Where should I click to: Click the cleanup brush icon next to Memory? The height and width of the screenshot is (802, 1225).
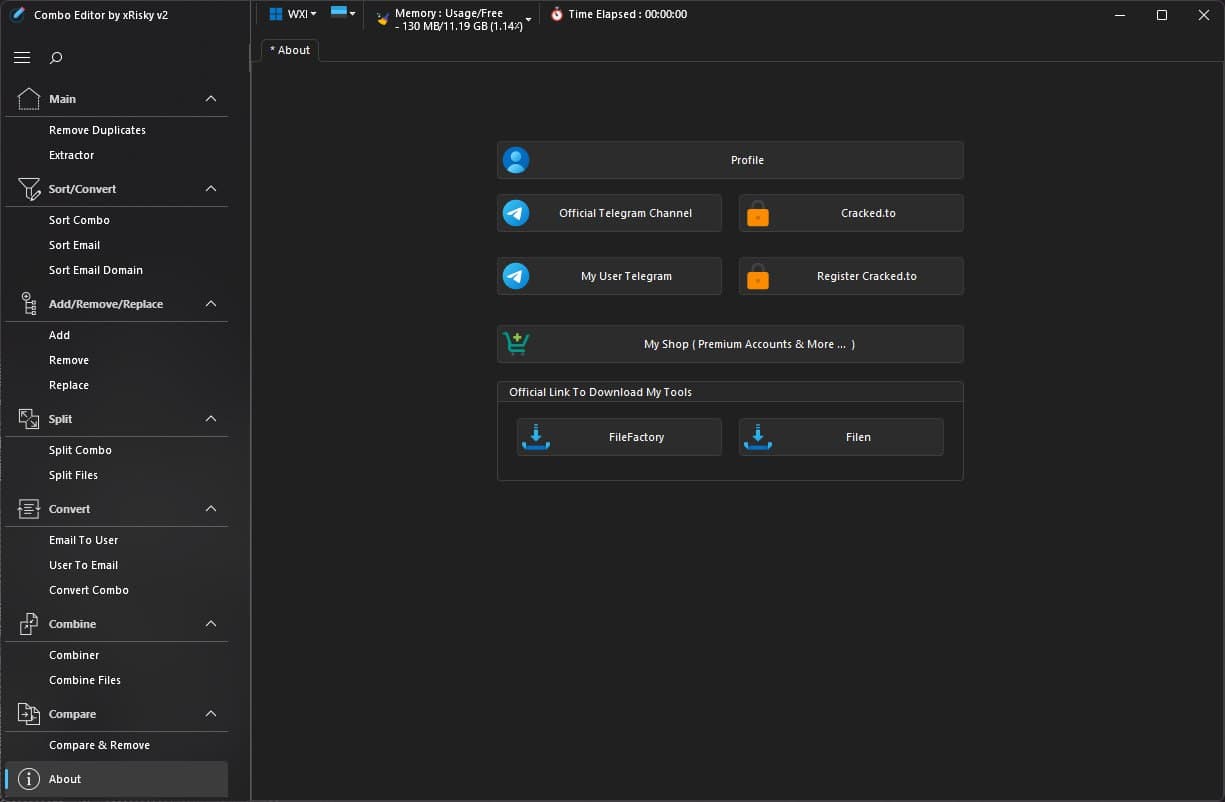381,18
